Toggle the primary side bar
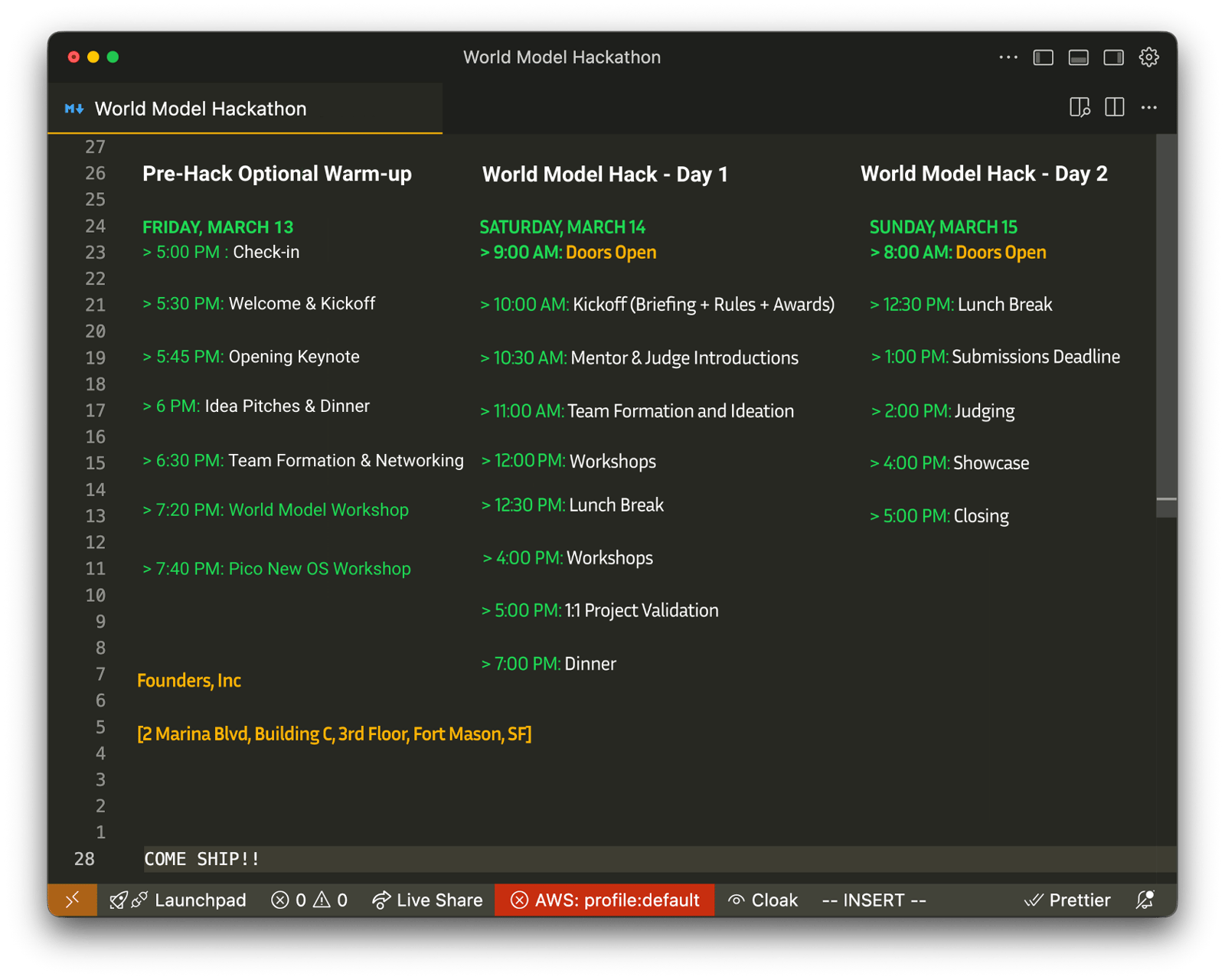The width and height of the screenshot is (1225, 980). pyautogui.click(x=1043, y=57)
